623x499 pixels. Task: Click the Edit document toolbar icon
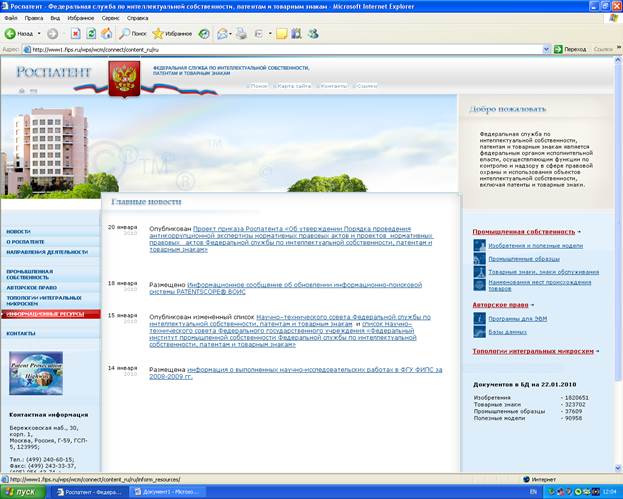[x=259, y=34]
